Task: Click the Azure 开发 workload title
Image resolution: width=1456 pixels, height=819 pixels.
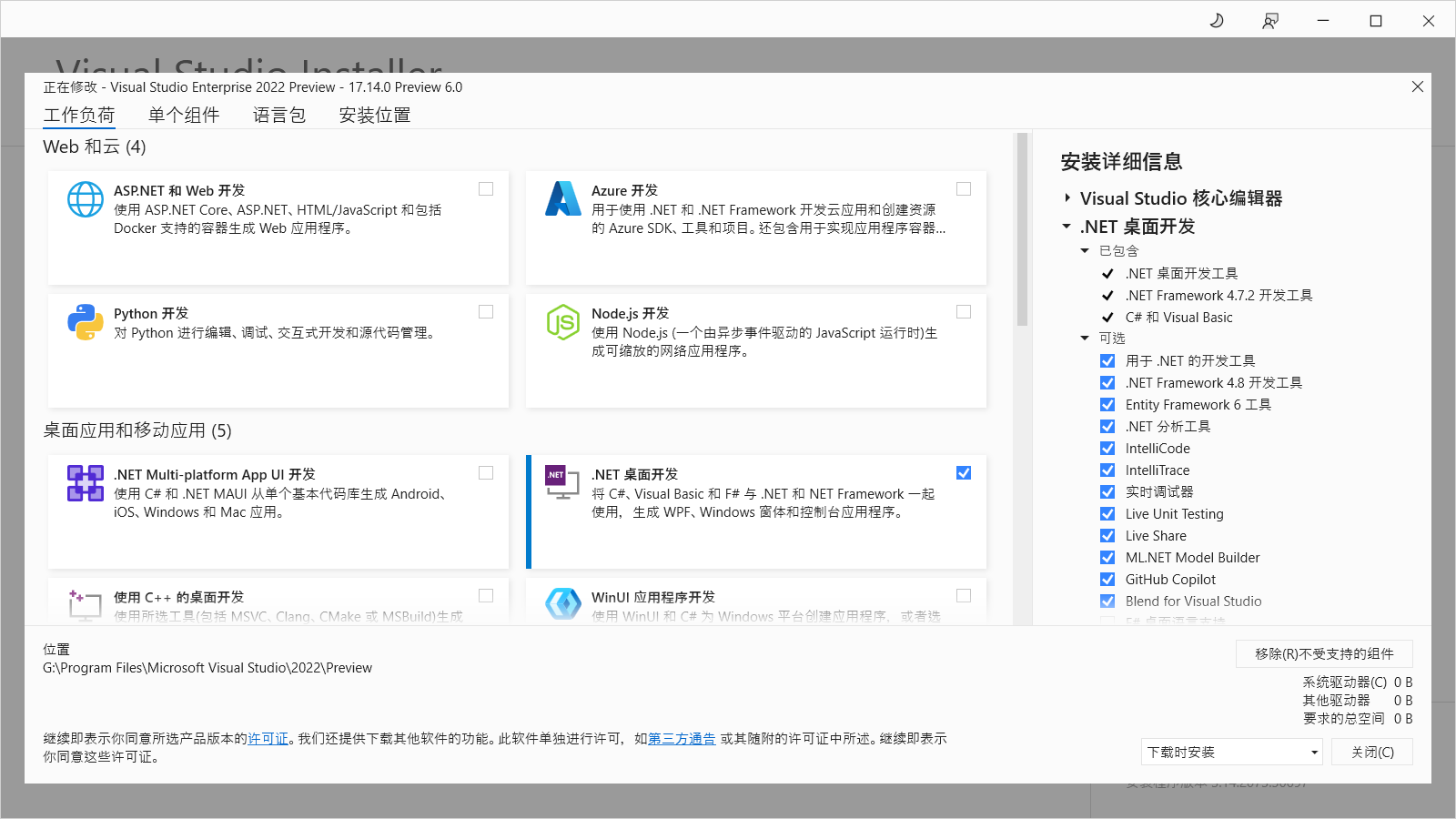Action: coord(624,190)
